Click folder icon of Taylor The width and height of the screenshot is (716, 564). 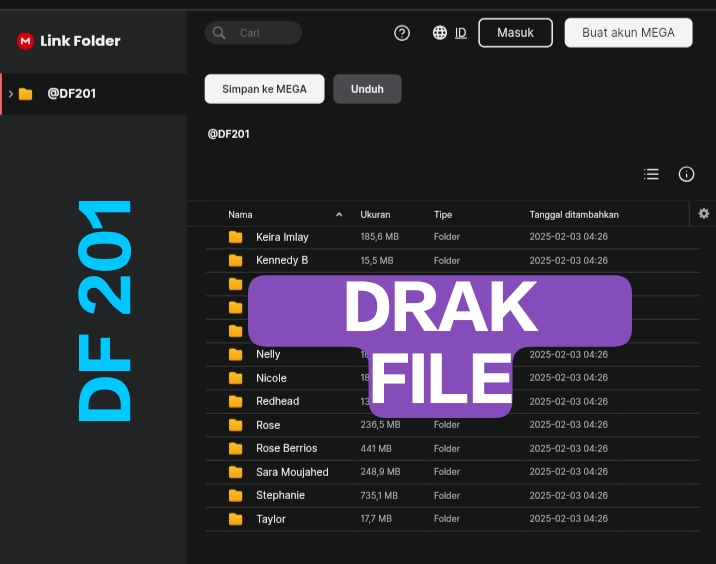pos(236,519)
